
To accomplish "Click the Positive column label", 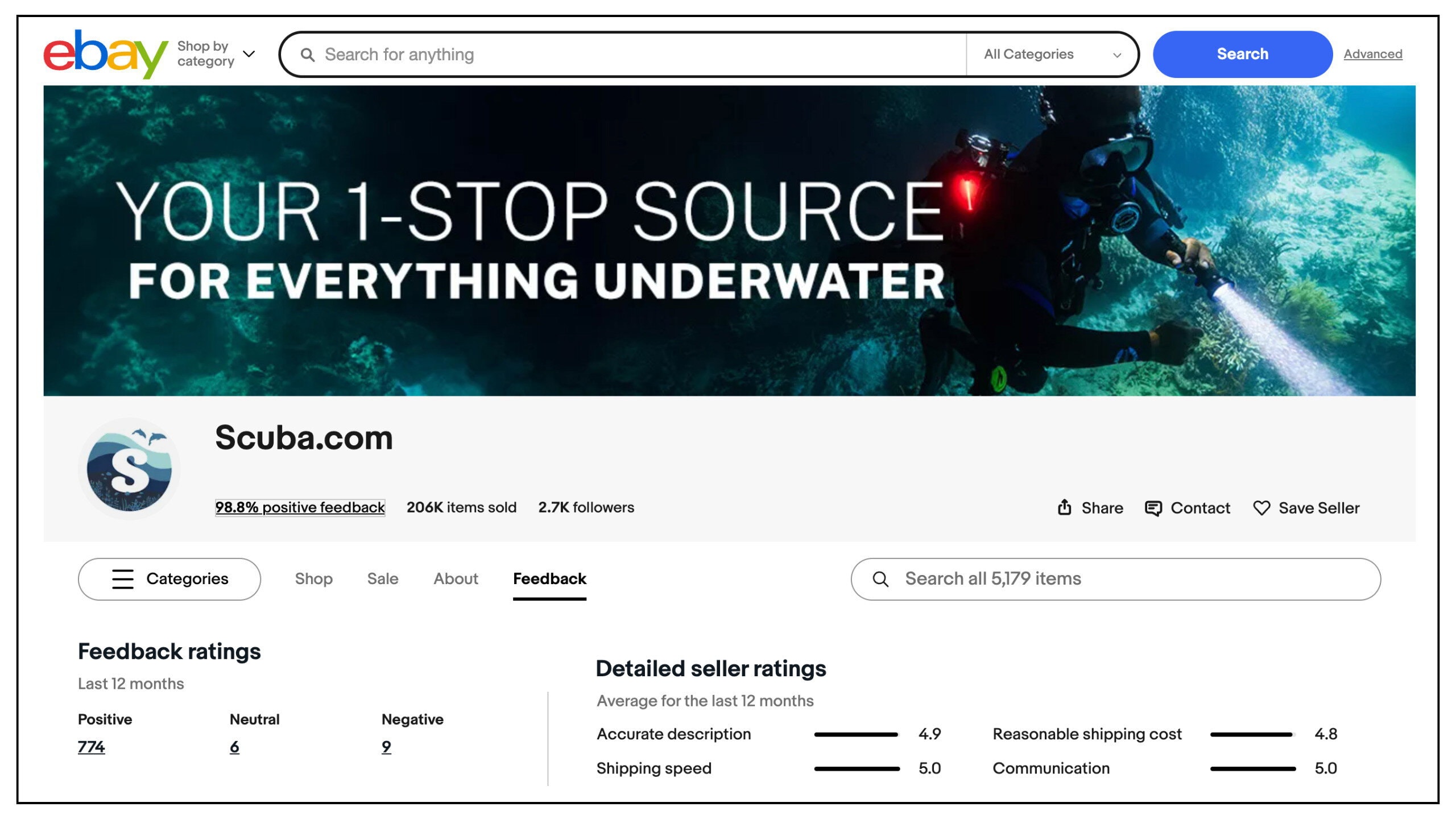I will 105,719.
